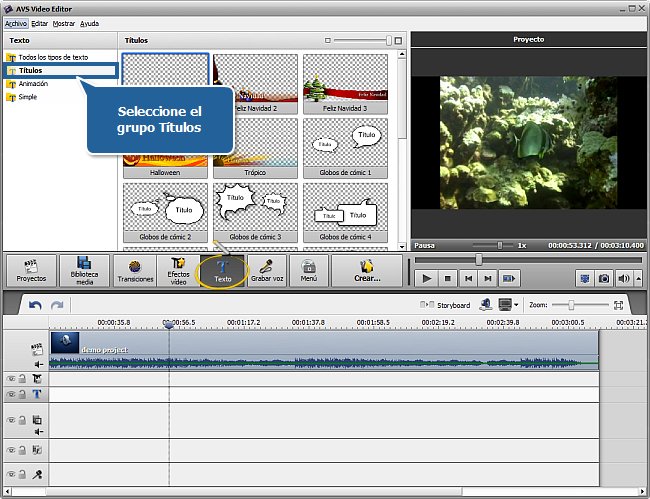Switch timeline to Storyboard view
This screenshot has width=650, height=499.
point(446,305)
